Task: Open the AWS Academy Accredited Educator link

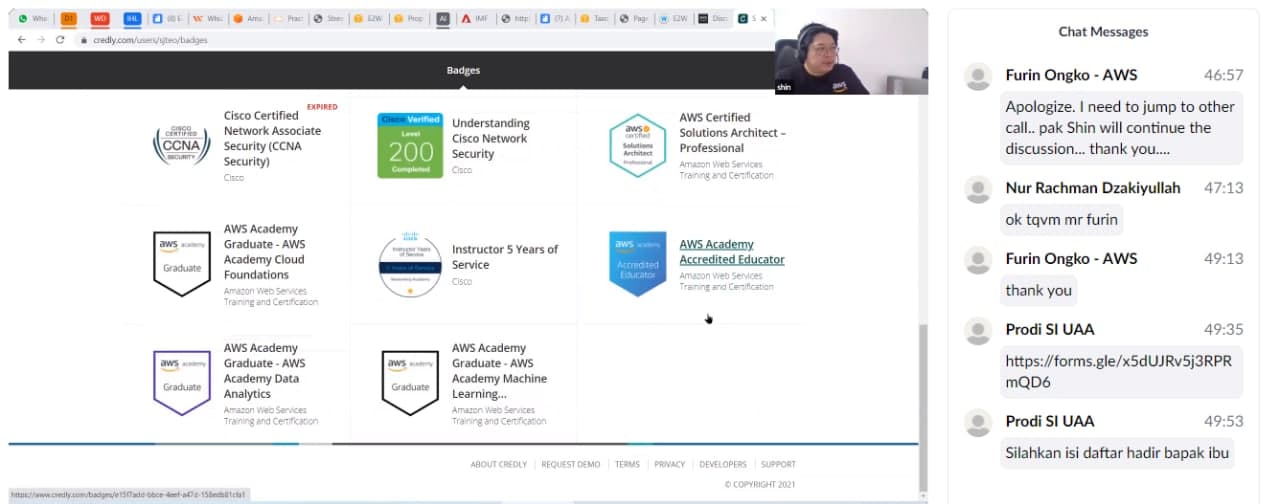Action: [x=732, y=252]
